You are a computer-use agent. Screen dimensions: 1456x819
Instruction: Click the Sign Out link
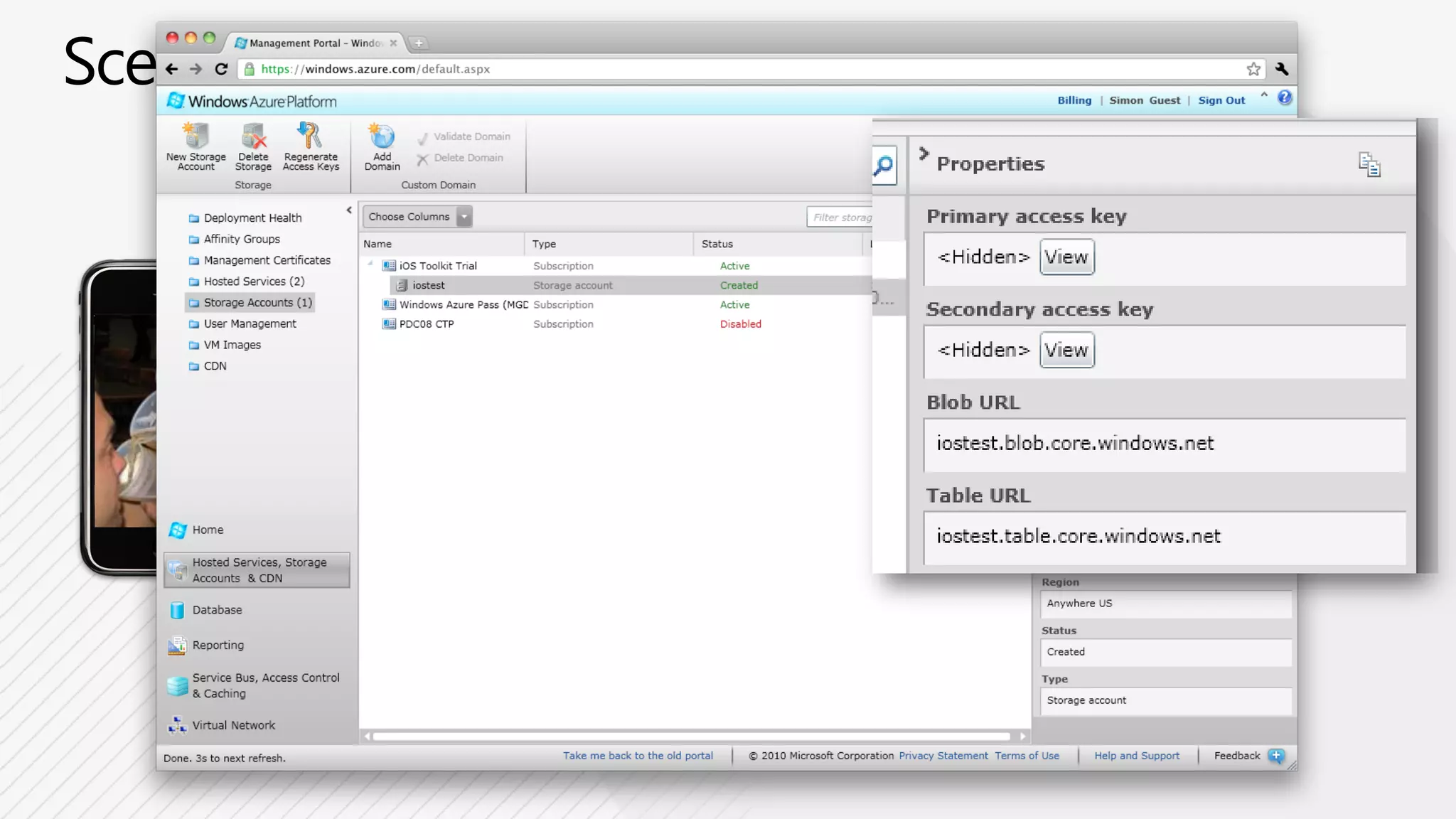pyautogui.click(x=1221, y=100)
